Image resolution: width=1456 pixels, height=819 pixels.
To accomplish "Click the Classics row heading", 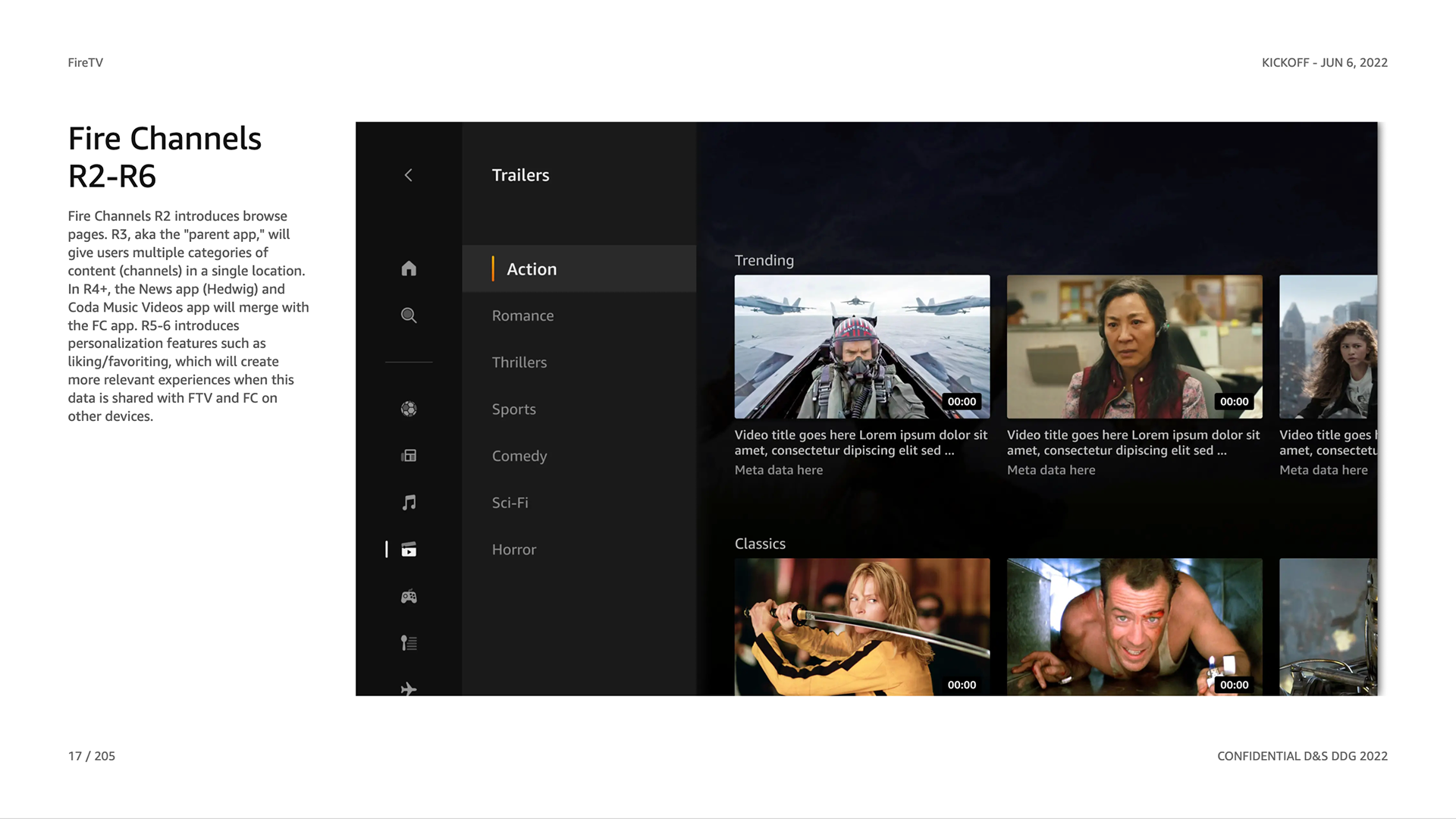I will point(760,544).
